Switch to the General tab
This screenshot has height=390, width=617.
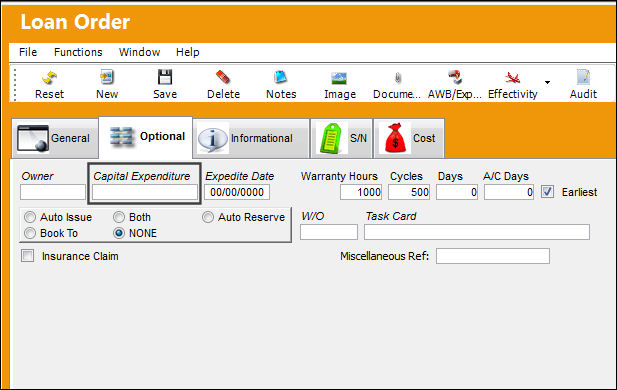[55, 138]
